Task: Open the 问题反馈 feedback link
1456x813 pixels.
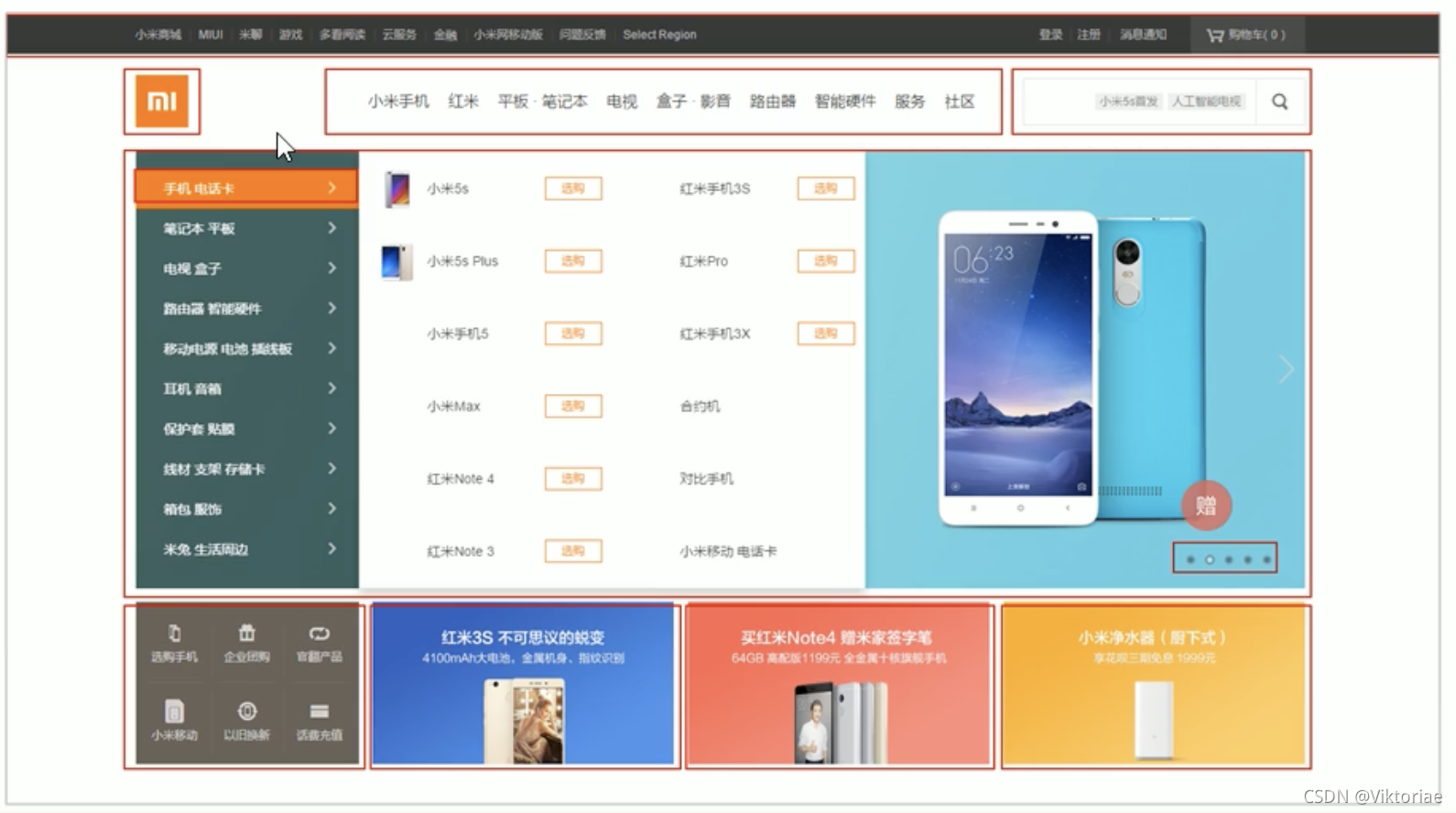Action: pyautogui.click(x=582, y=35)
